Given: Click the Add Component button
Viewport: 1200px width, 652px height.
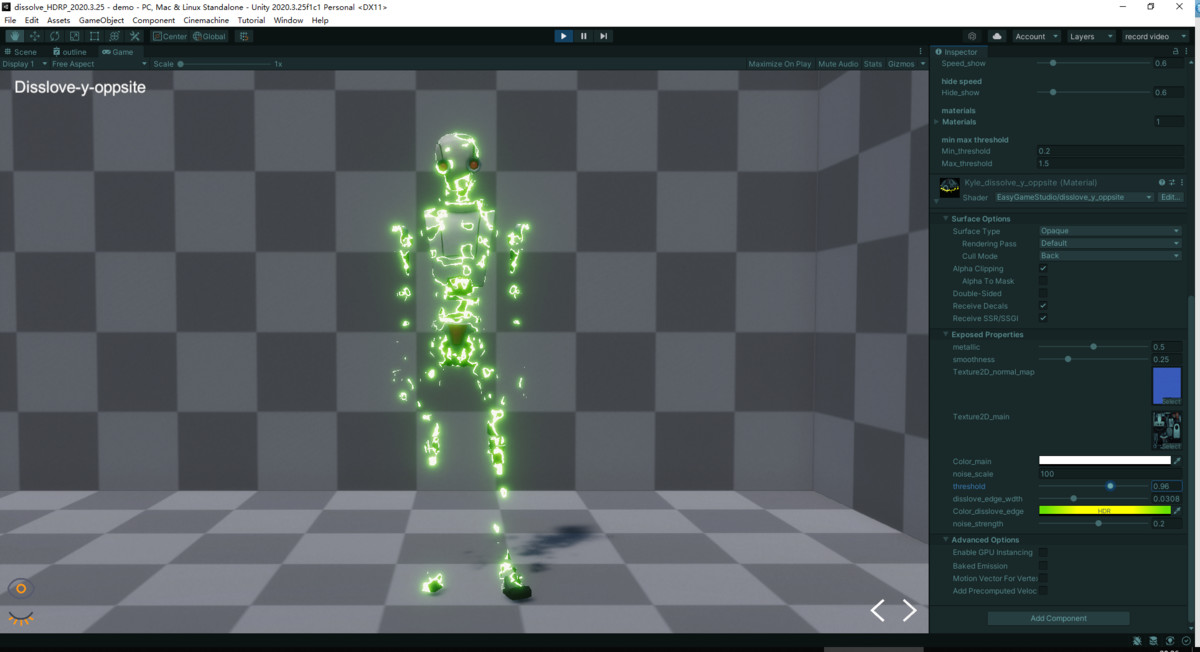Looking at the screenshot, I should (x=1057, y=618).
